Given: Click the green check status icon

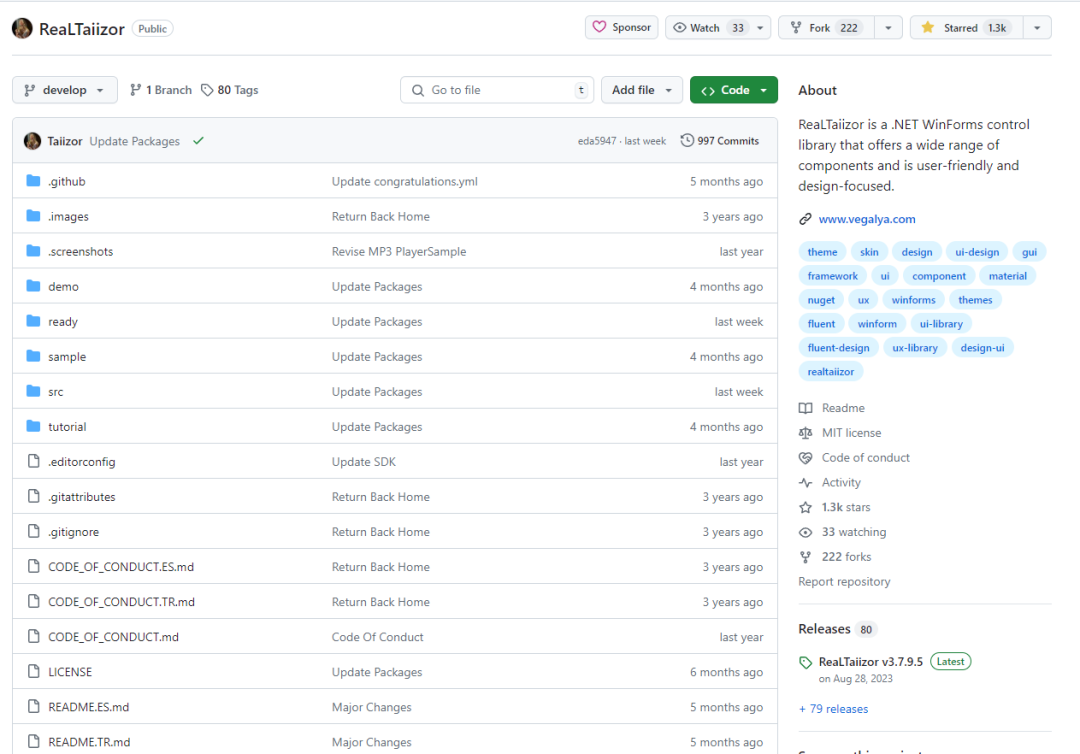Looking at the screenshot, I should coord(198,141).
